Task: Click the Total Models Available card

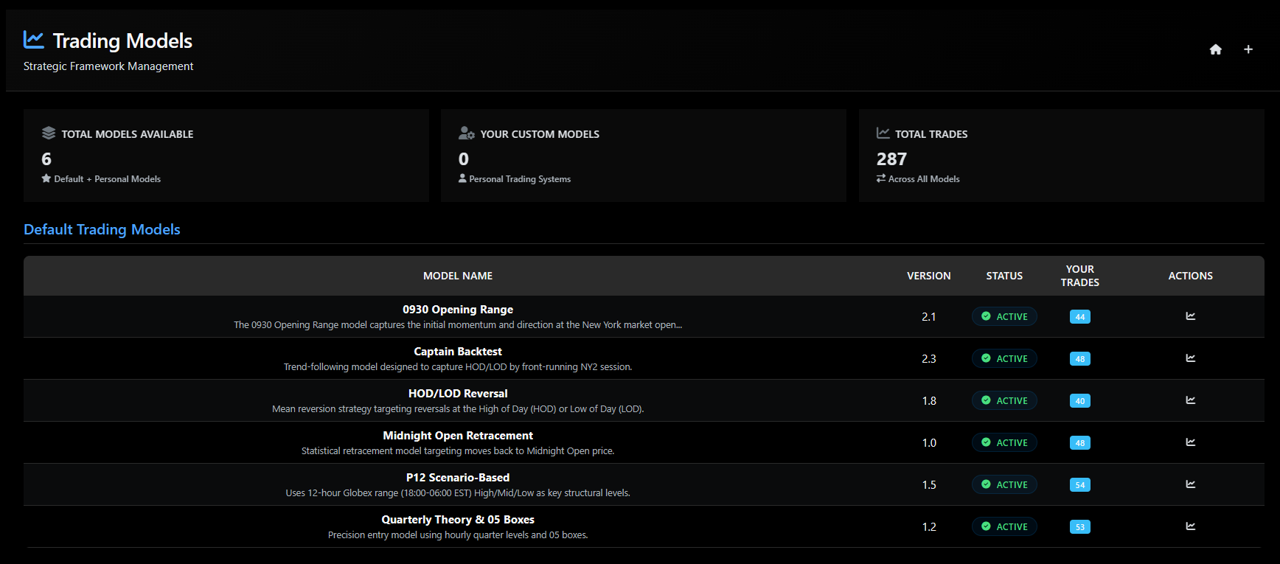Action: (x=226, y=156)
